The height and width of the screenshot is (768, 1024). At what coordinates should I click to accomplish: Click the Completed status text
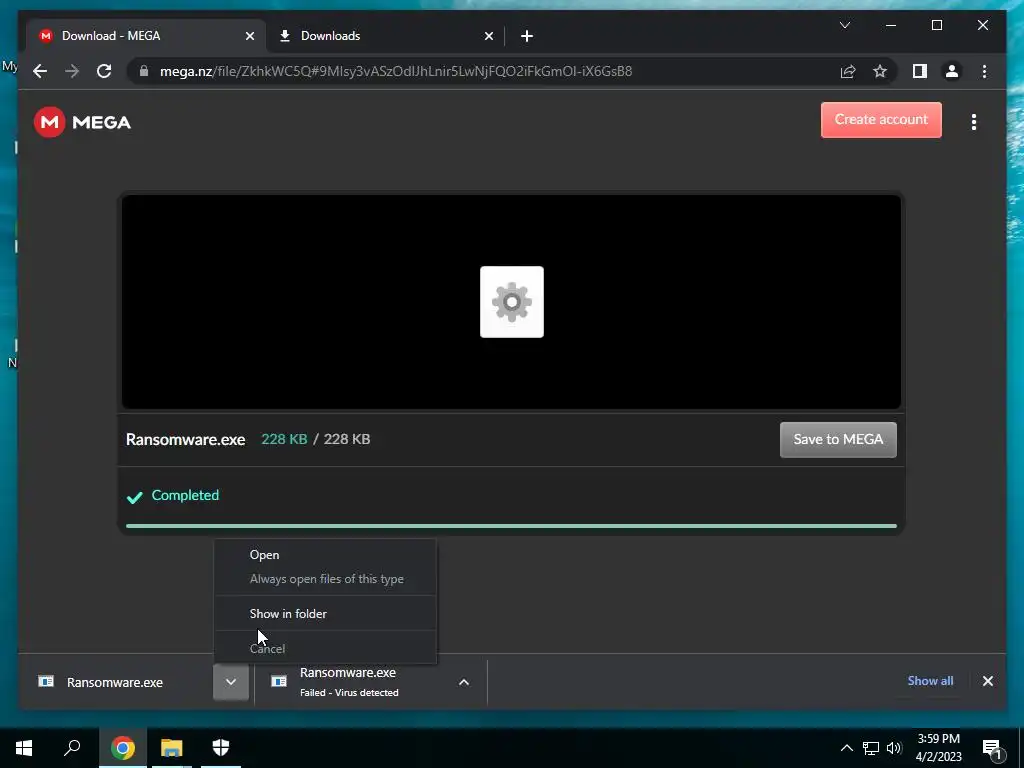point(185,495)
